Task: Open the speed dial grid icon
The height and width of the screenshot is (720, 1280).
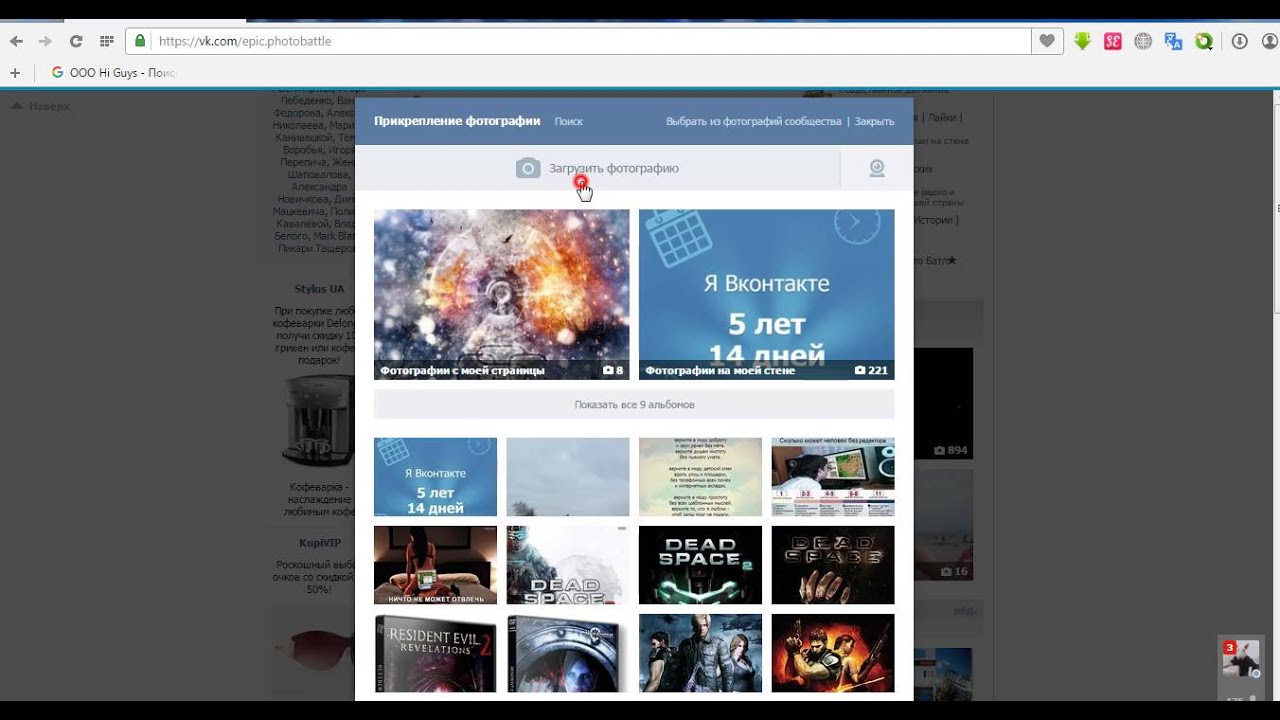Action: pyautogui.click(x=106, y=41)
